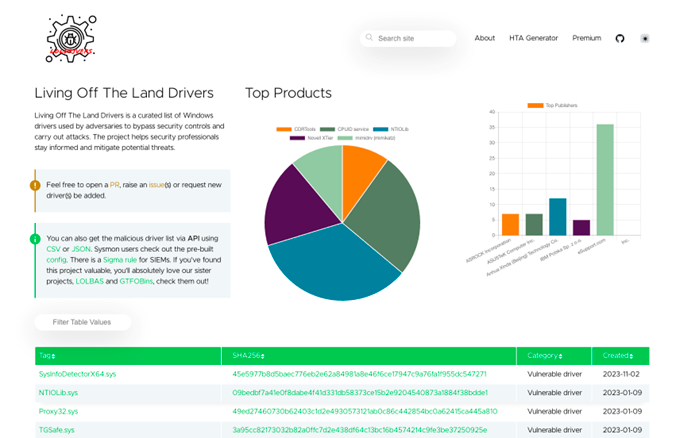676x438 pixels.
Task: Click the LOLDrivers gear logo
Action: click(71, 39)
